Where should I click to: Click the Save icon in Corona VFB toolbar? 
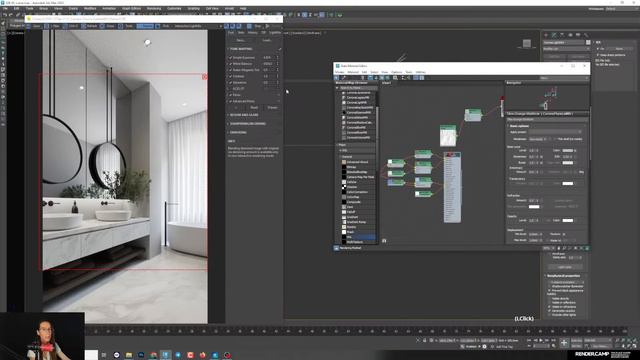tap(29, 26)
